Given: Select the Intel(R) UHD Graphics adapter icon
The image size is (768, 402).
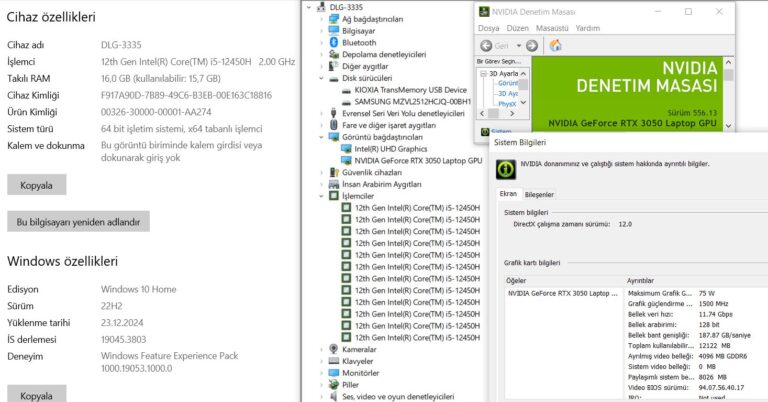Looking at the screenshot, I should pos(346,148).
